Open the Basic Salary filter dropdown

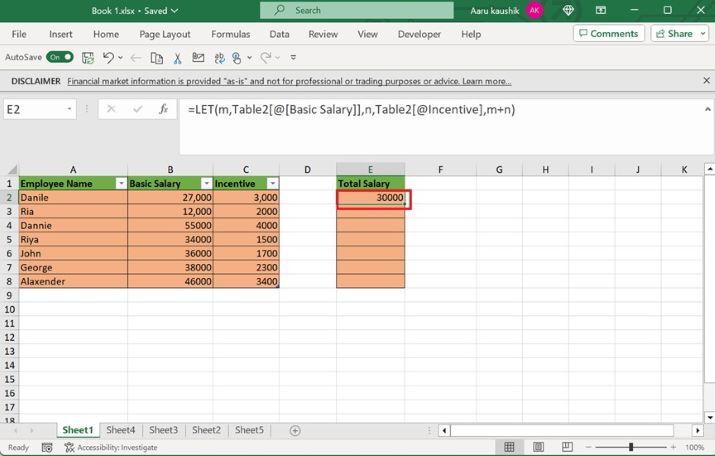coord(206,184)
